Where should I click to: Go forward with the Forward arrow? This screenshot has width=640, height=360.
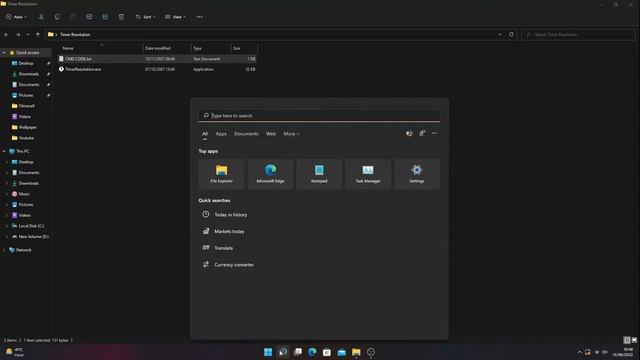pos(18,35)
